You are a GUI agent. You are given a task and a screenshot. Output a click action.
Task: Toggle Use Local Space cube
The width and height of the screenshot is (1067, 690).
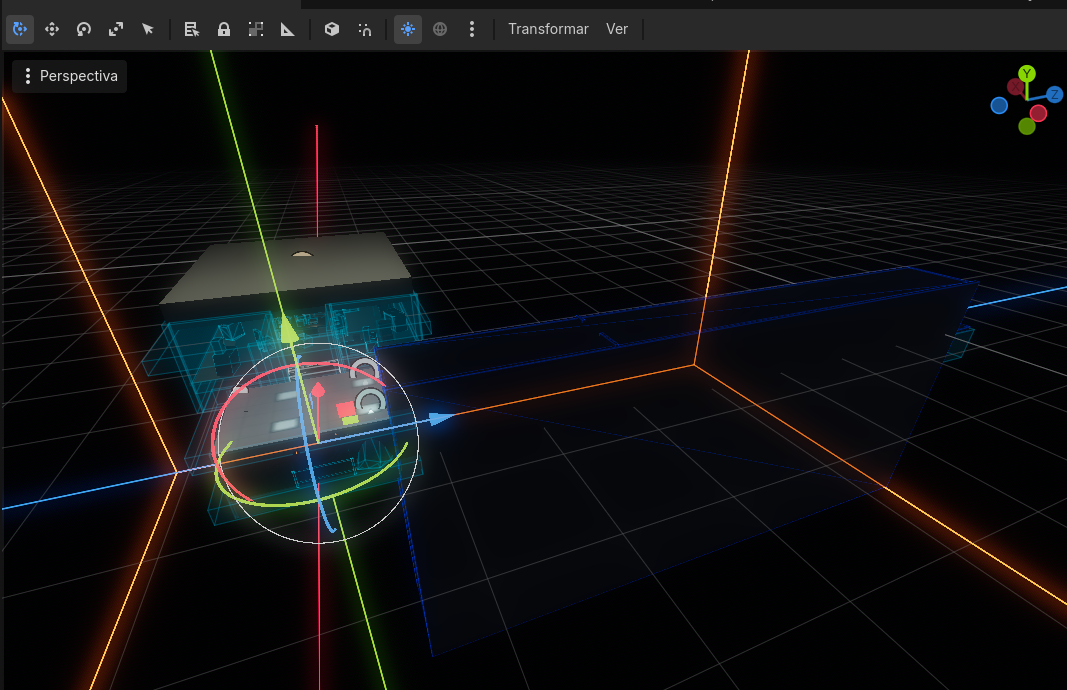click(332, 29)
